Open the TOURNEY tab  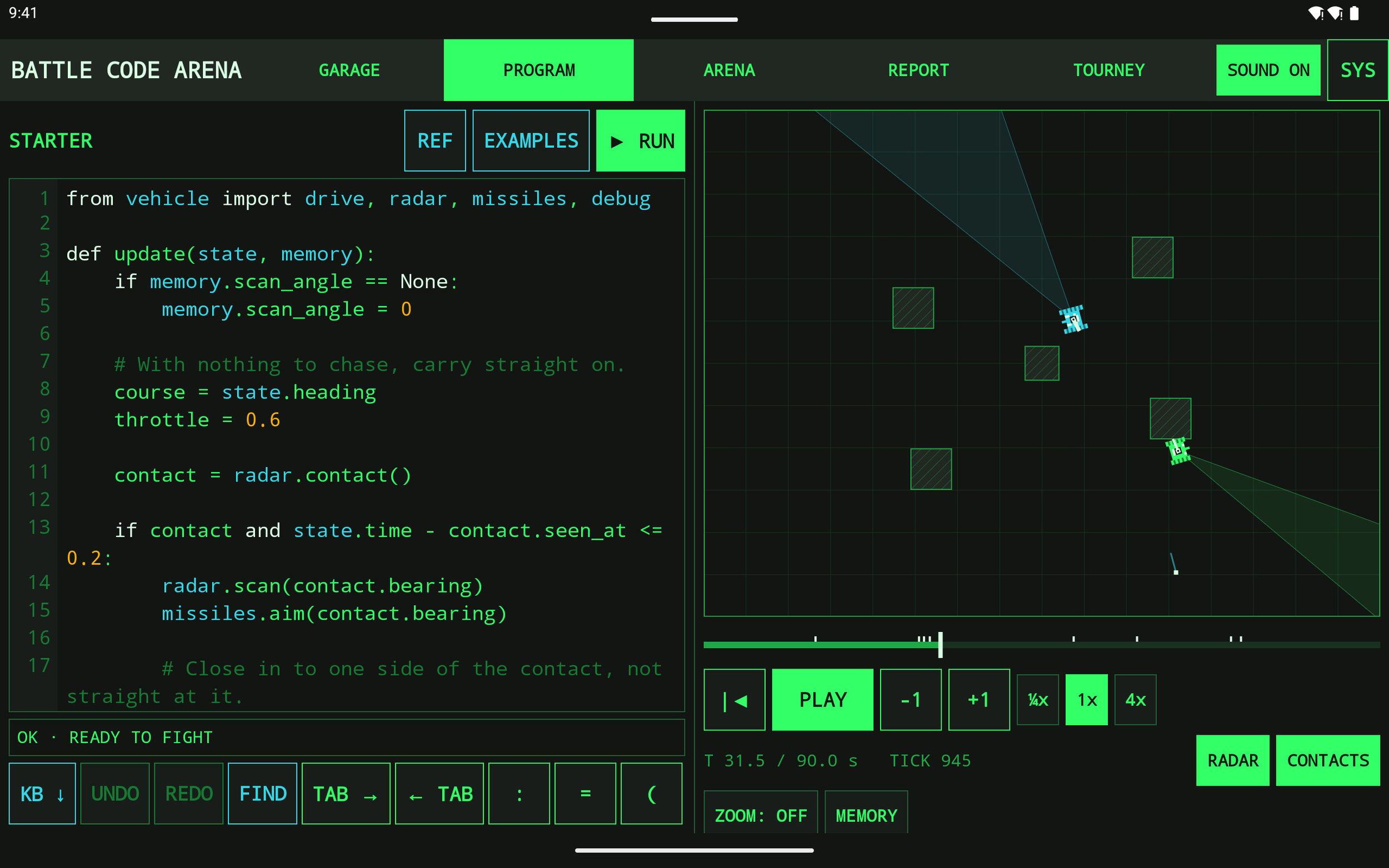[1109, 70]
